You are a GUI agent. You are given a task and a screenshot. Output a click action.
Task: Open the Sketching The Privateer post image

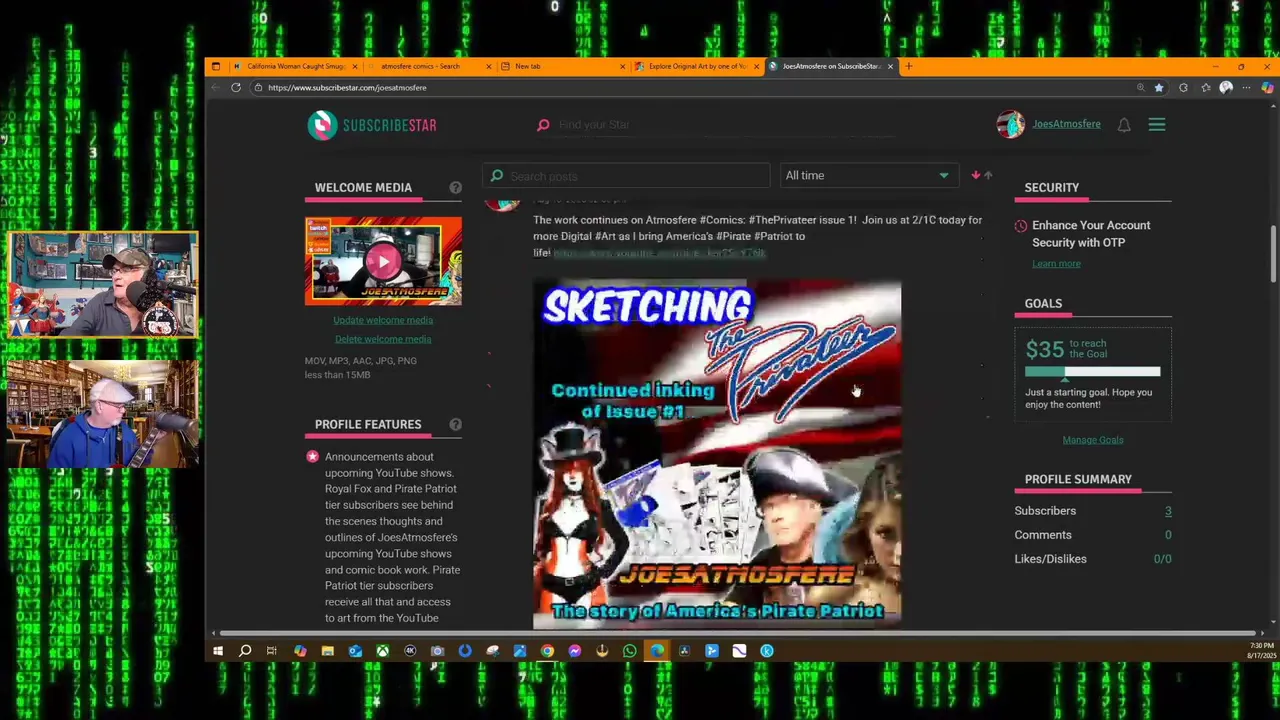tap(717, 454)
